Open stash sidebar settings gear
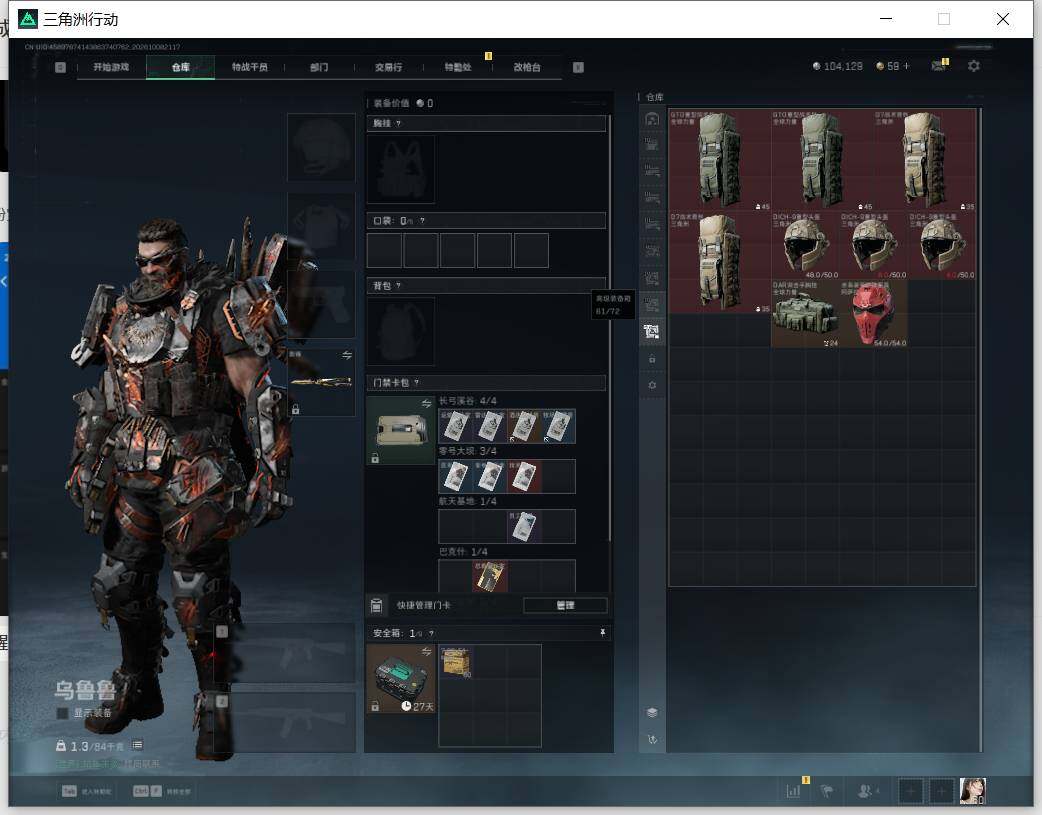 pyautogui.click(x=652, y=386)
